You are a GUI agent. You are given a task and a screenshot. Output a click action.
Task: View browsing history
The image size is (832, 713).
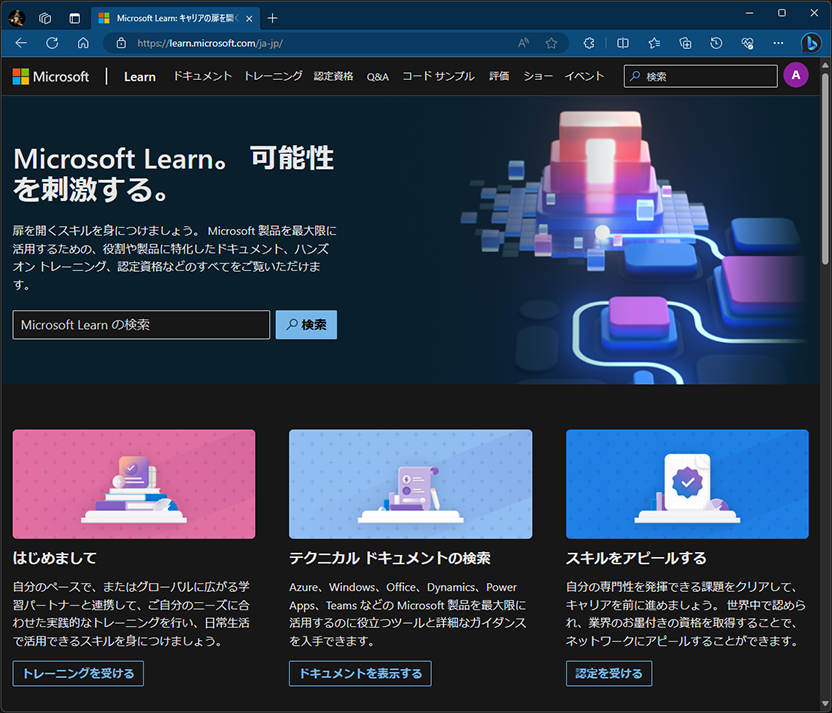717,43
